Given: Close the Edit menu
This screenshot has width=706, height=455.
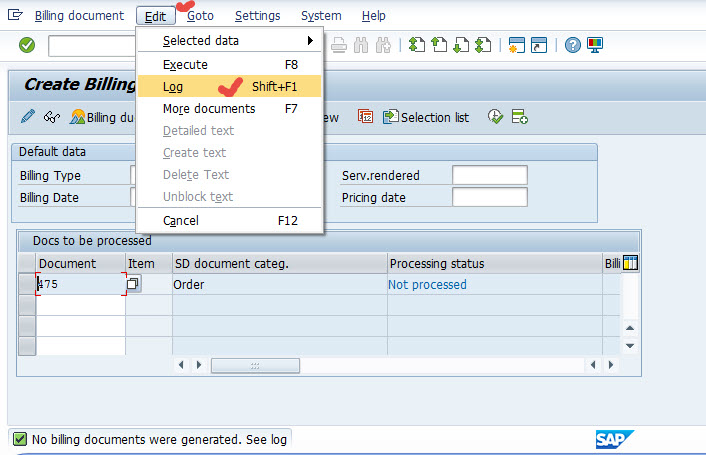Looking at the screenshot, I should coord(155,17).
